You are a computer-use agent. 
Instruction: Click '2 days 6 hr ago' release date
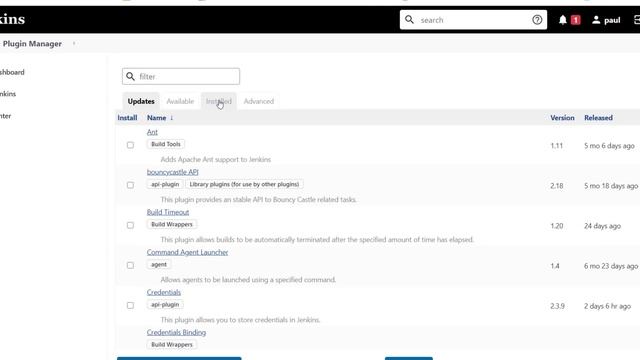tap(607, 306)
